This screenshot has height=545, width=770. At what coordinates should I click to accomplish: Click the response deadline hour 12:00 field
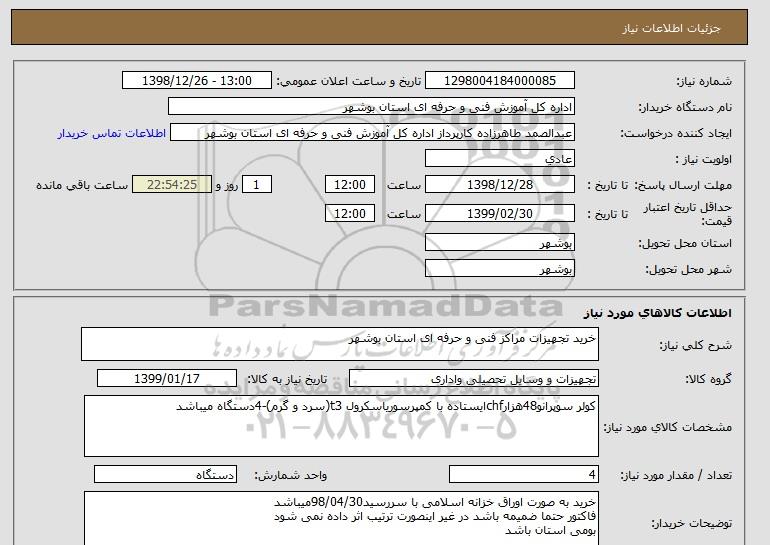click(350, 185)
